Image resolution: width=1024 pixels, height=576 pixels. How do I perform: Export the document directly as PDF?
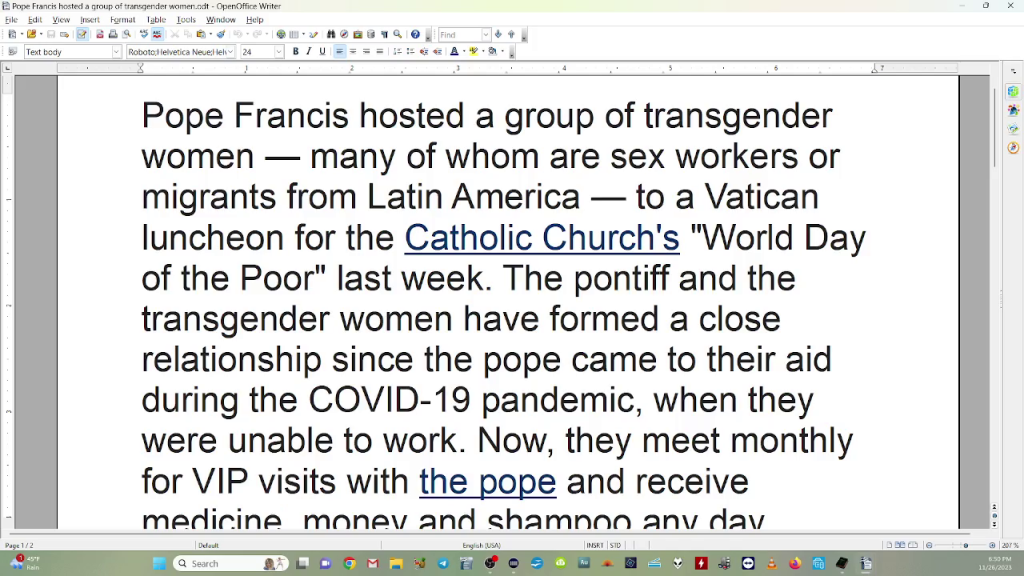[x=100, y=35]
